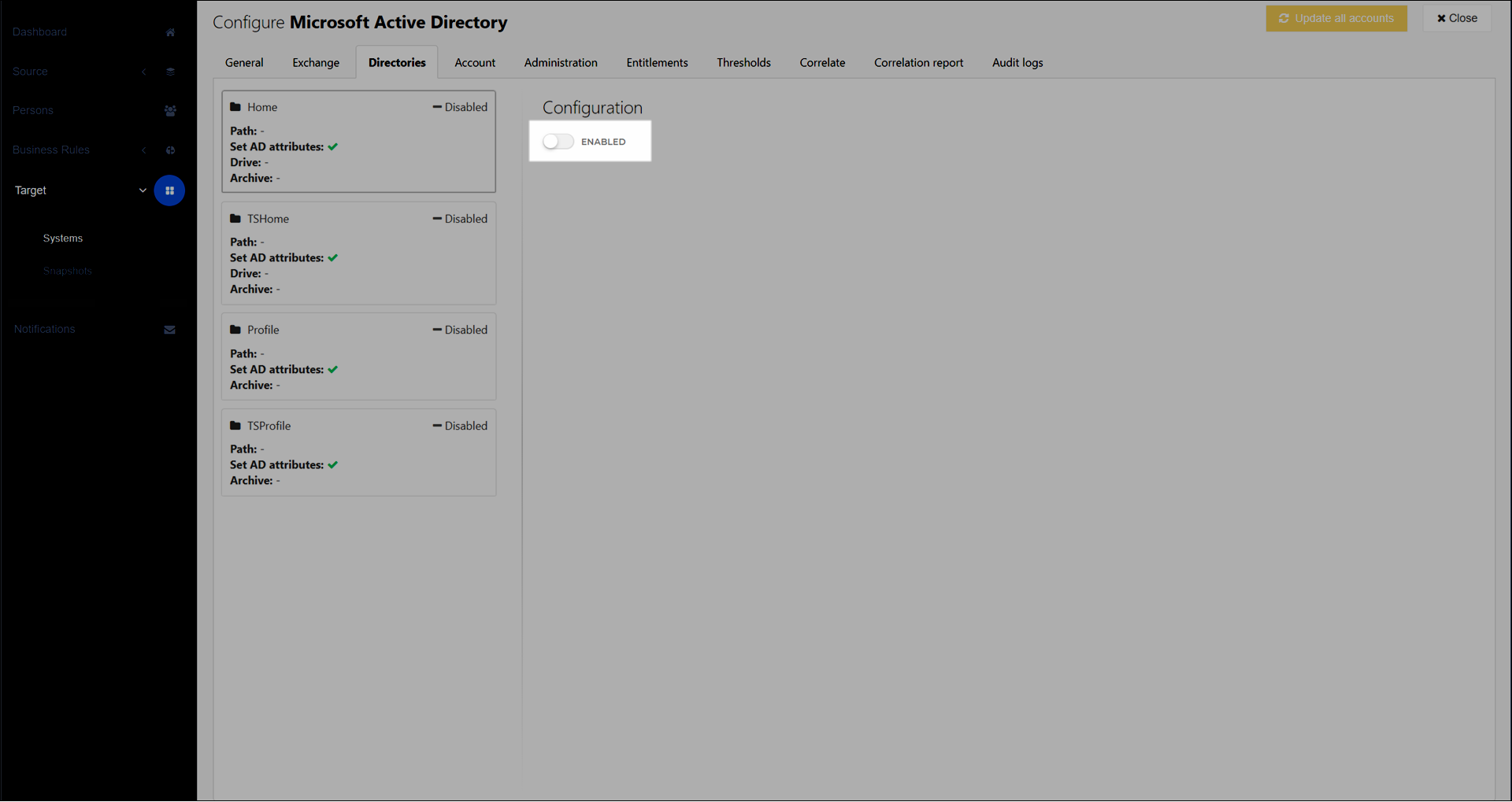Open Systems under Target
The image size is (1512, 802).
click(x=63, y=238)
